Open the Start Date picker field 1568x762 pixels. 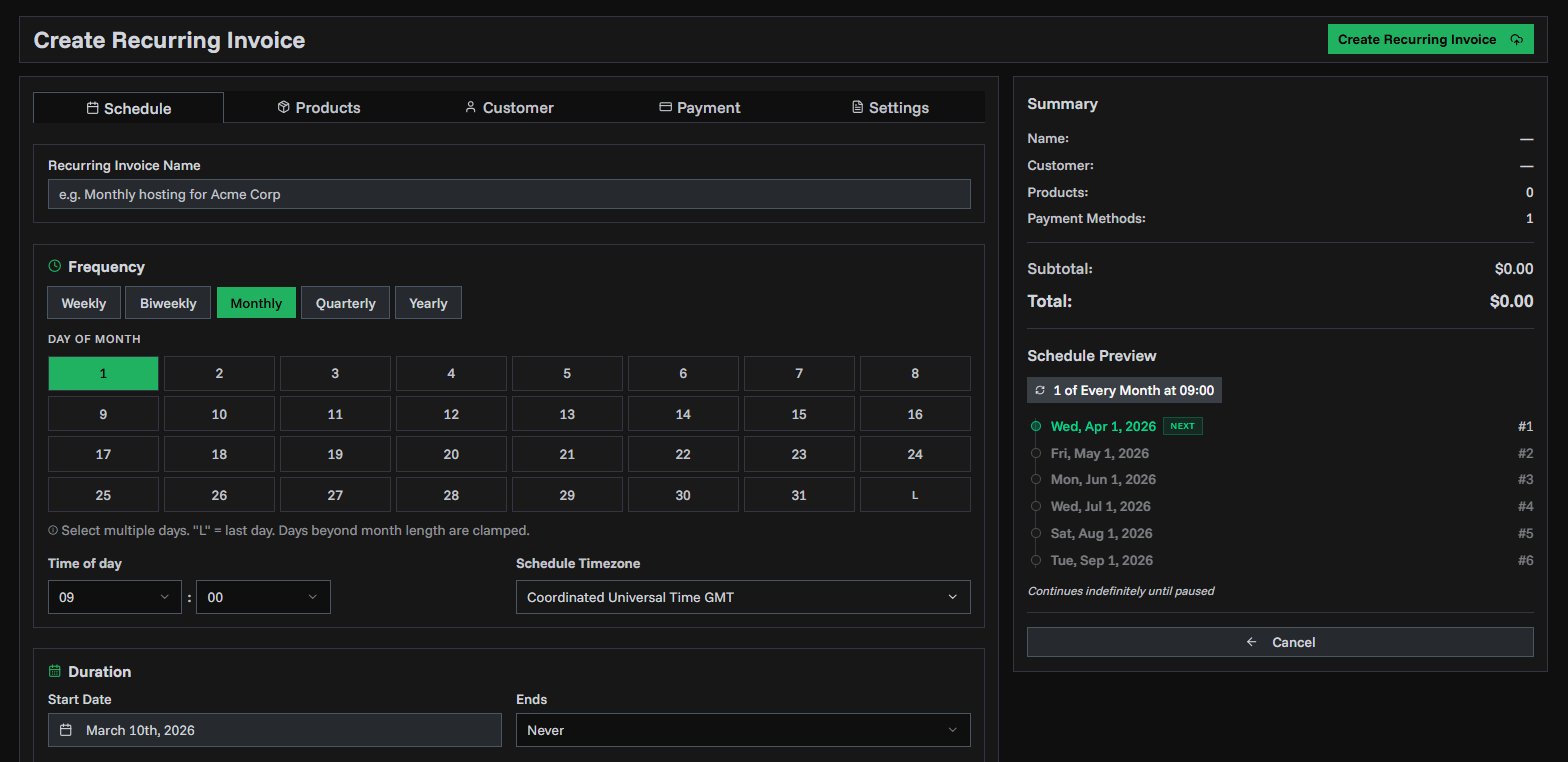[275, 730]
